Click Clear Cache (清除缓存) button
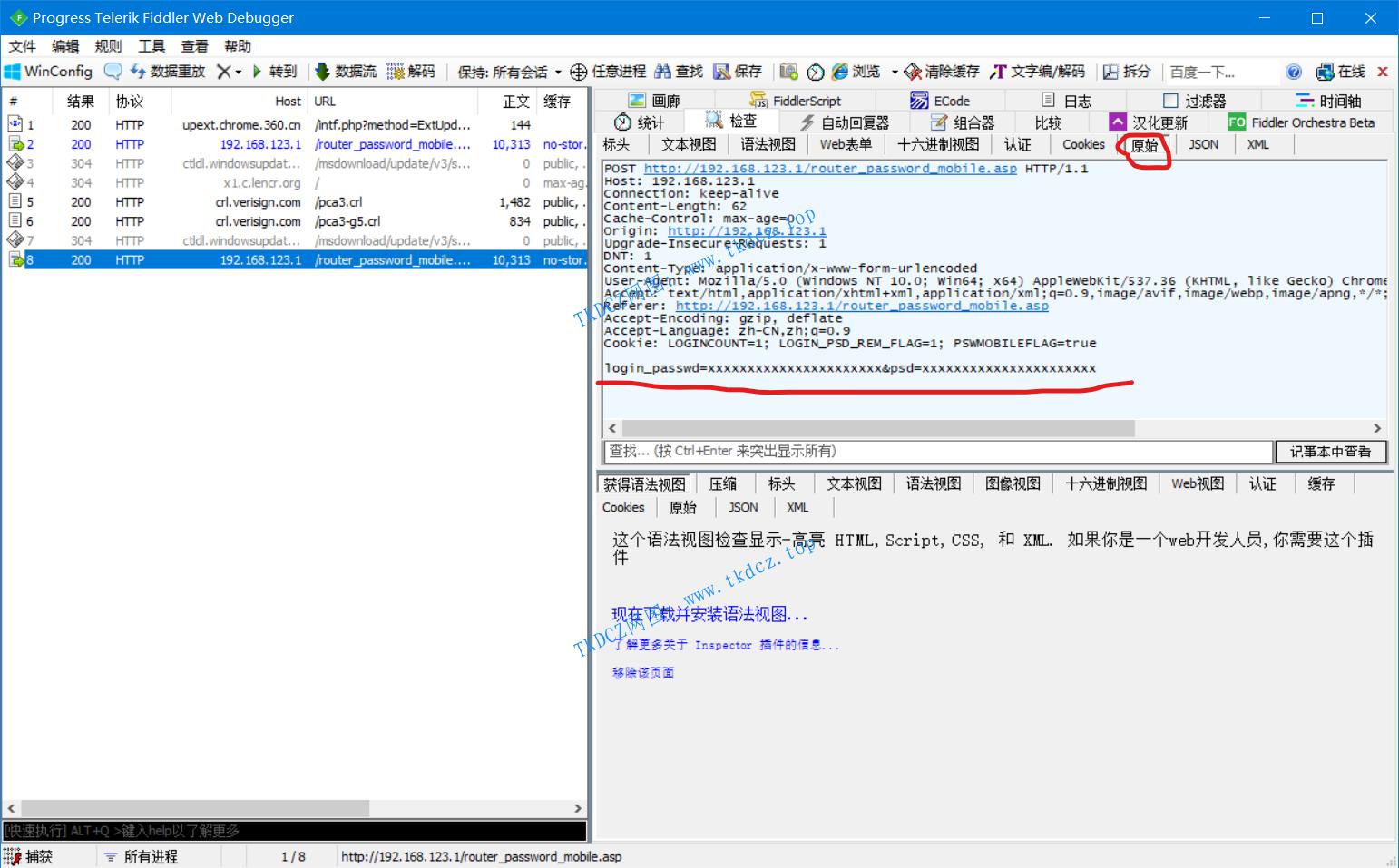1399x868 pixels. 942,72
